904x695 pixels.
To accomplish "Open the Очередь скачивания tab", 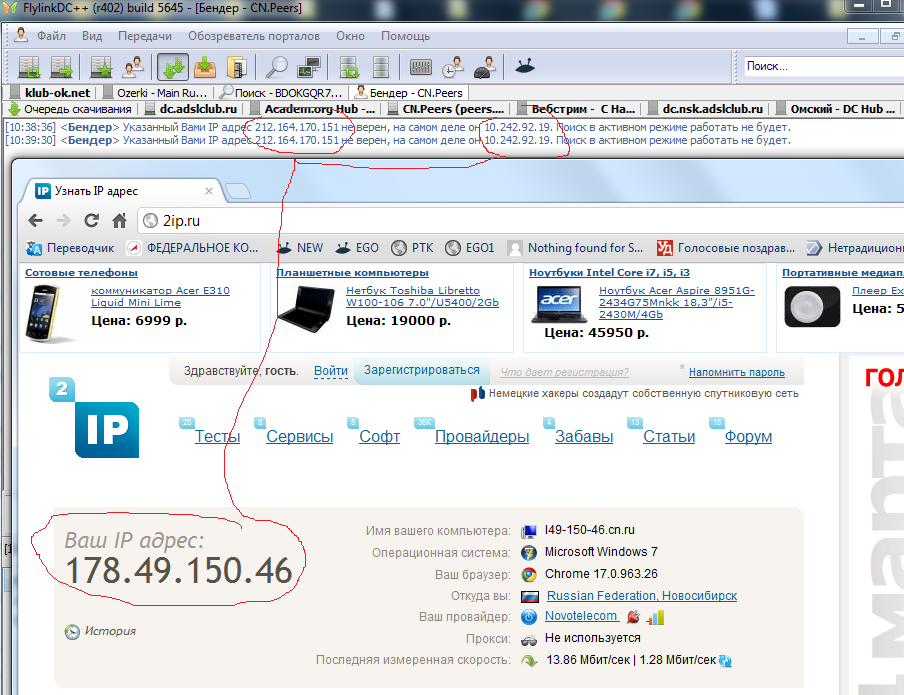I will point(71,109).
